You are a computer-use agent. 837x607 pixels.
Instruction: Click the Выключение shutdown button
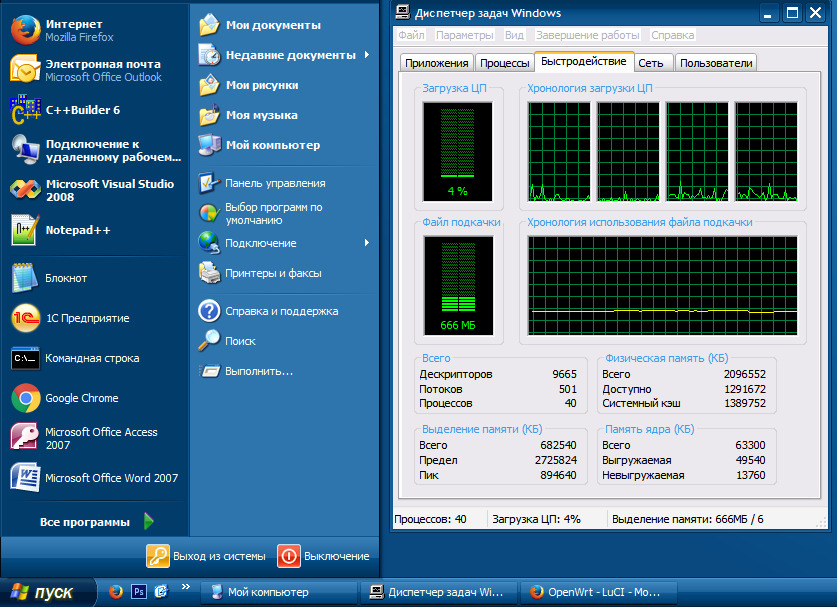(x=324, y=556)
